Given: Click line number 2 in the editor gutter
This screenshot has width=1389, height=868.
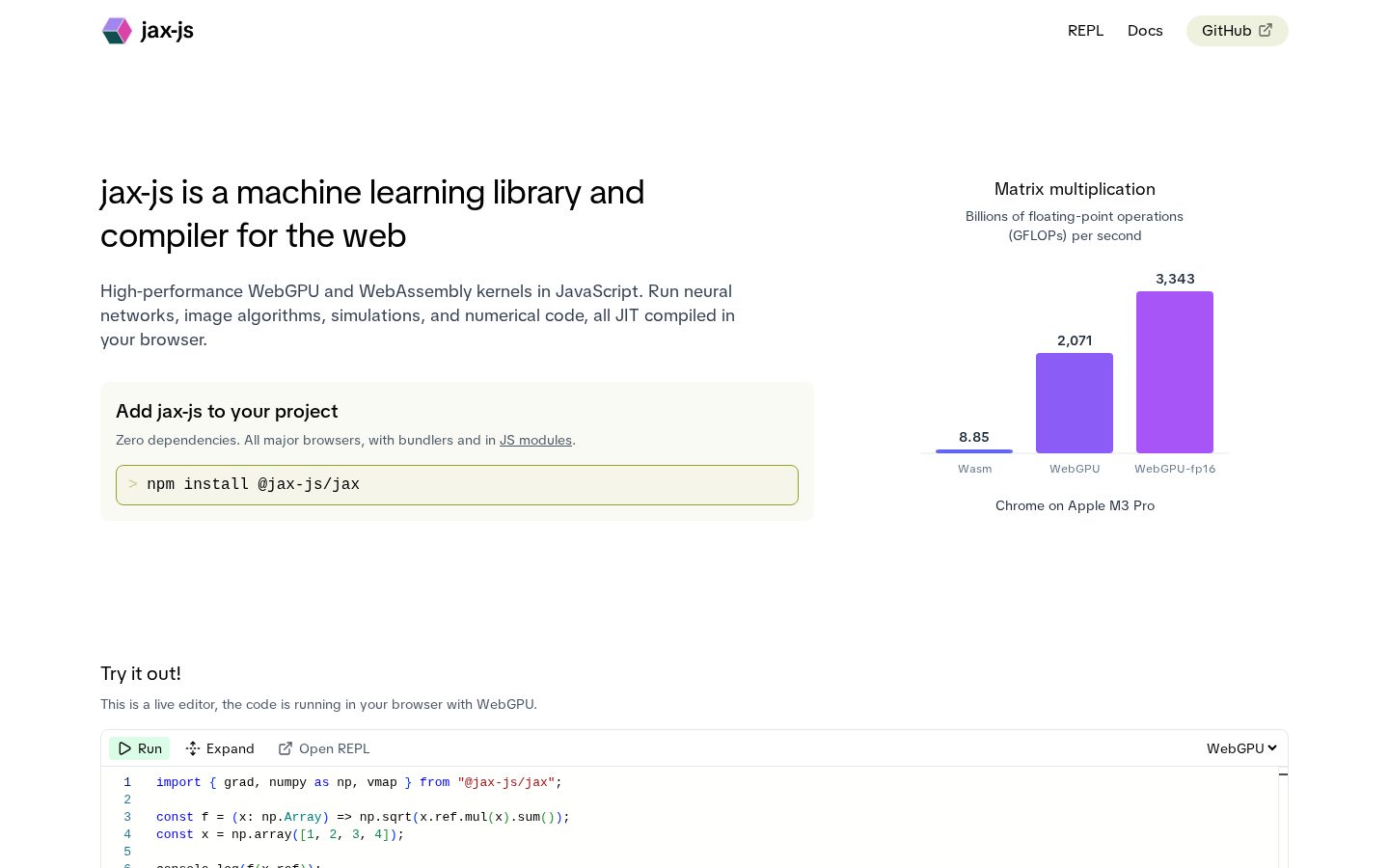Looking at the screenshot, I should [127, 800].
